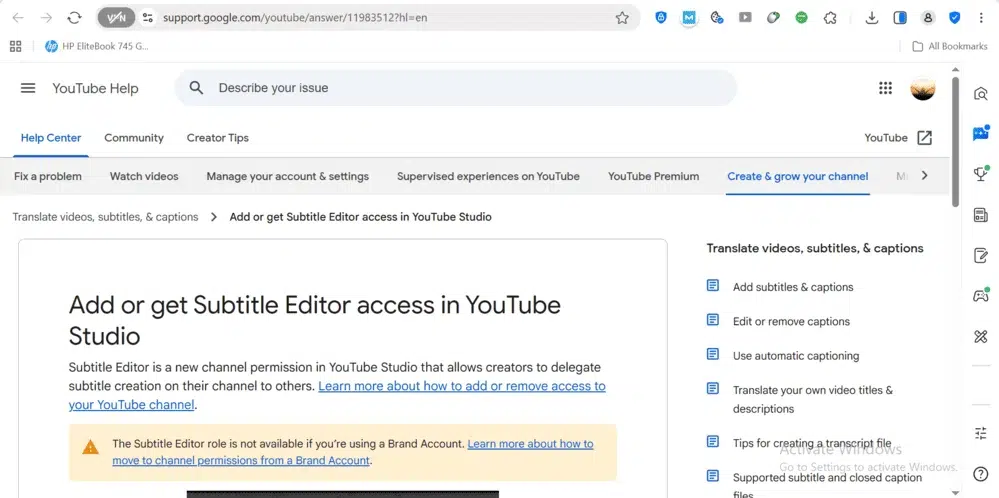Open the sidebar game controller icon
The image size is (999, 498).
[x=981, y=295]
